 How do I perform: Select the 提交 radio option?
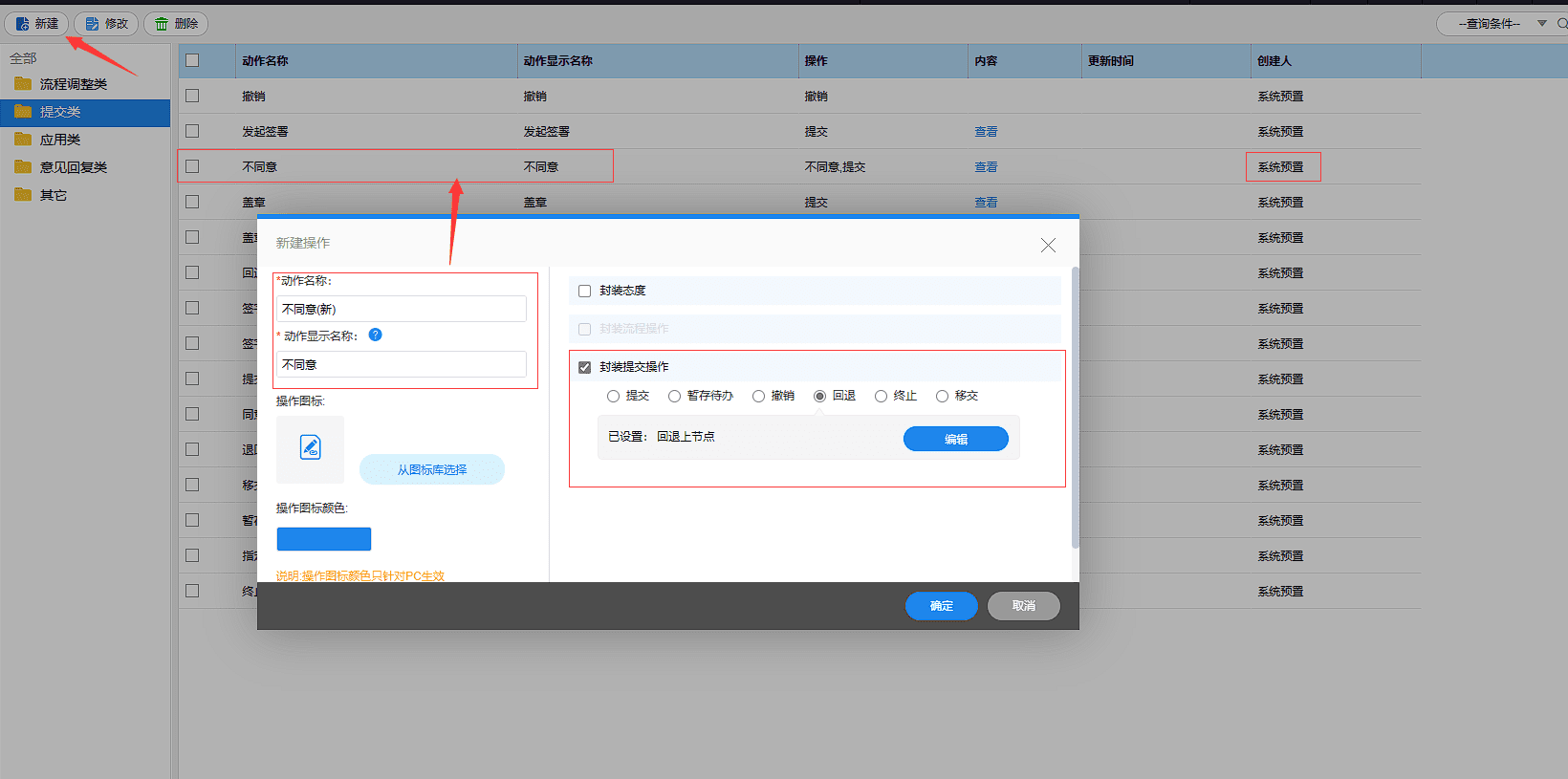[x=613, y=396]
